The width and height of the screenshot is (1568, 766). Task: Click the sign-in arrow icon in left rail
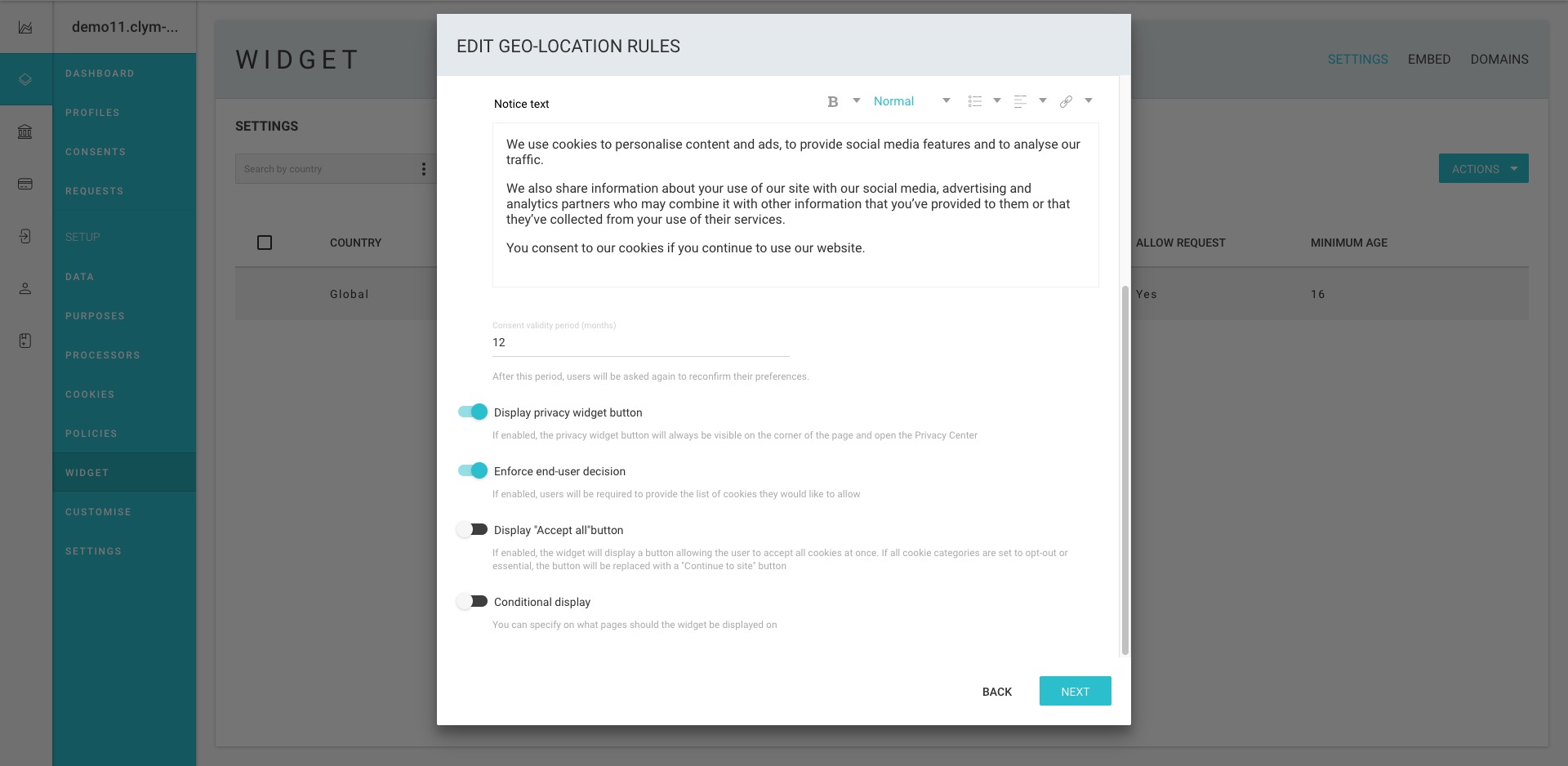(25, 236)
